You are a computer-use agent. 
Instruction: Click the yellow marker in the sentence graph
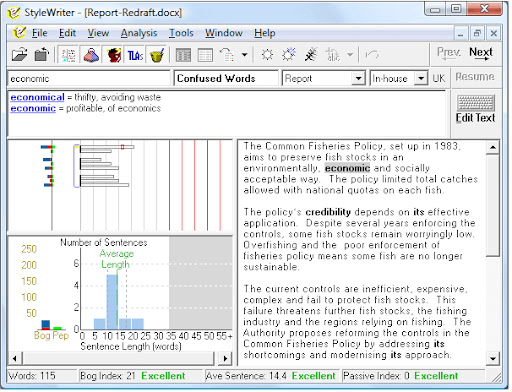coord(76,147)
